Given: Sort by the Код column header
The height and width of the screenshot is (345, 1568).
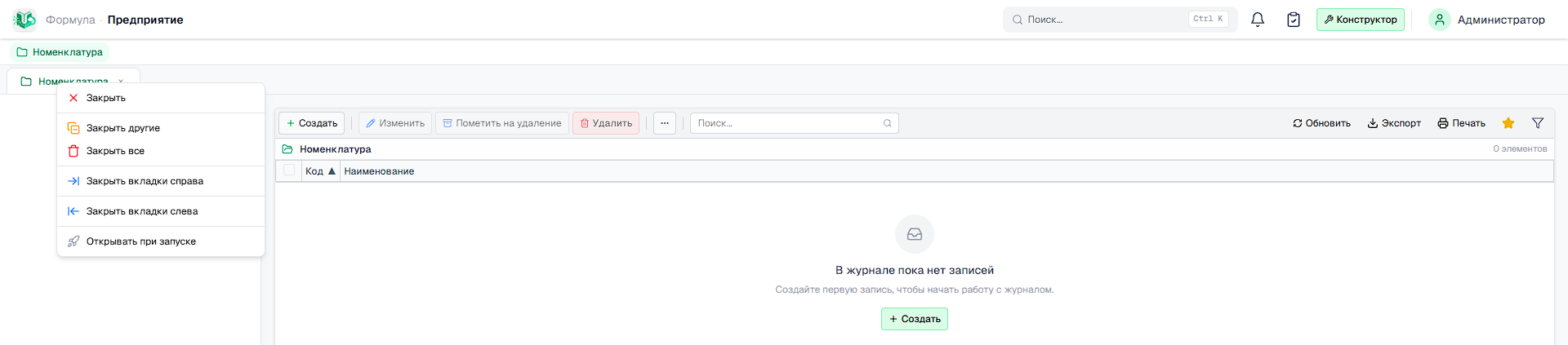Looking at the screenshot, I should (x=320, y=171).
